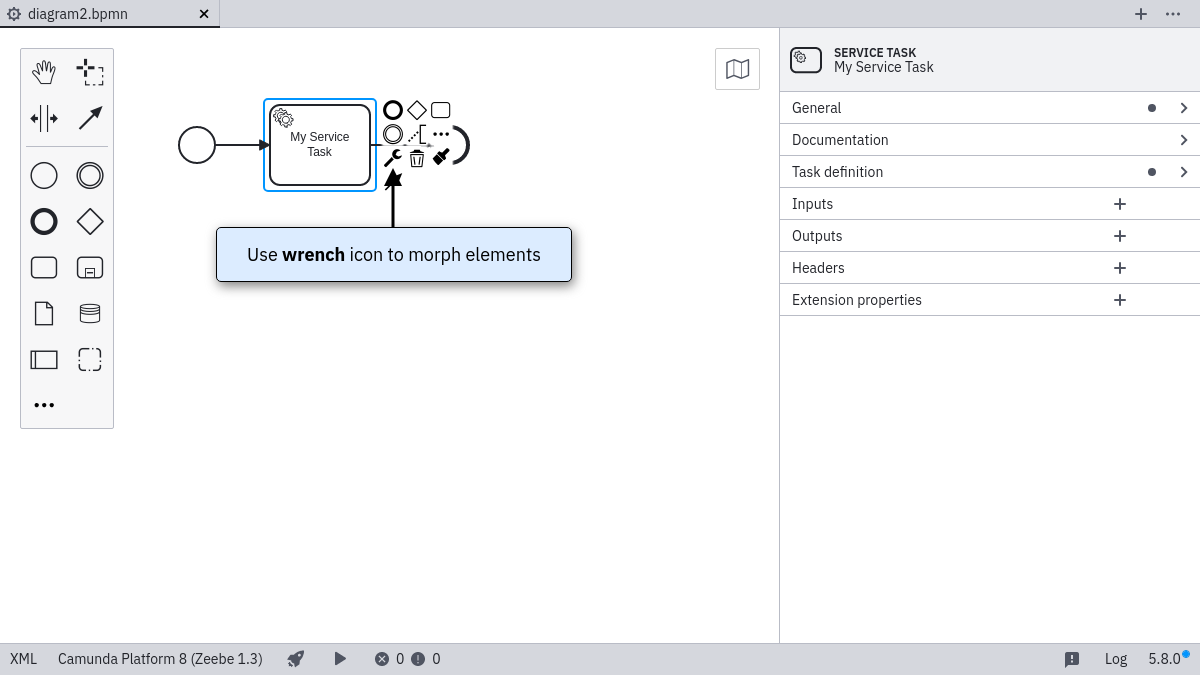
Task: Append an end event from the context pad
Action: pyautogui.click(x=392, y=110)
